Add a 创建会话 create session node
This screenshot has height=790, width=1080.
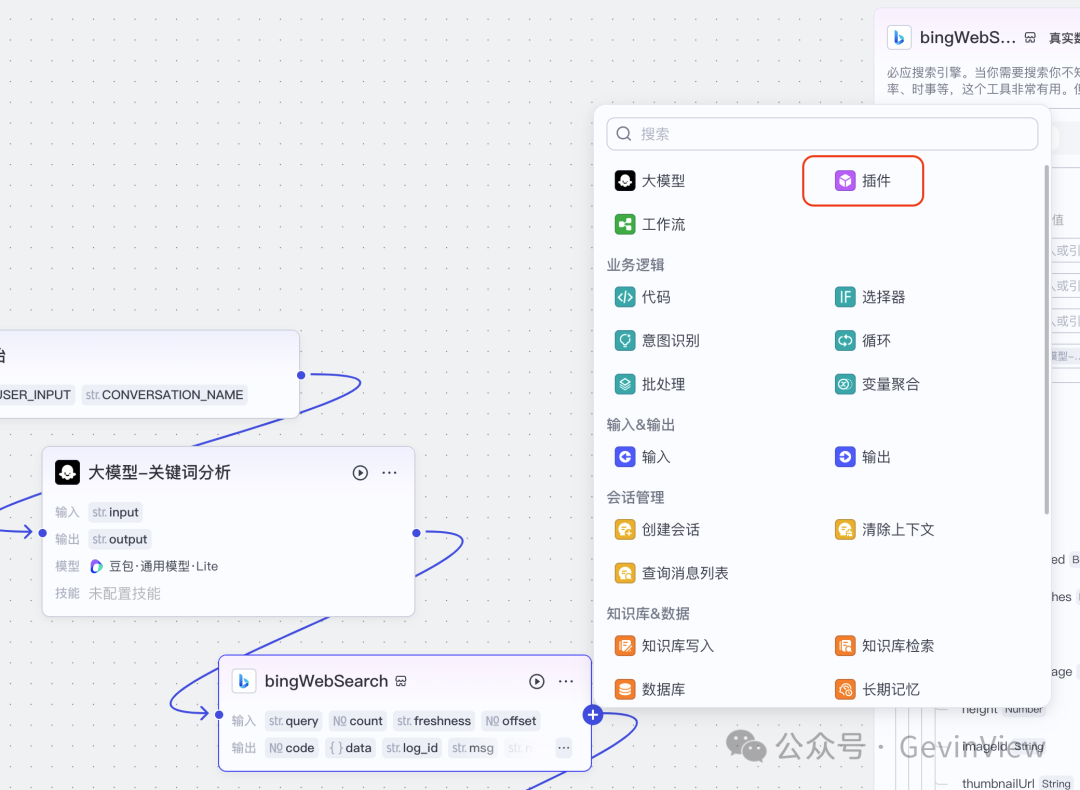[x=666, y=529]
